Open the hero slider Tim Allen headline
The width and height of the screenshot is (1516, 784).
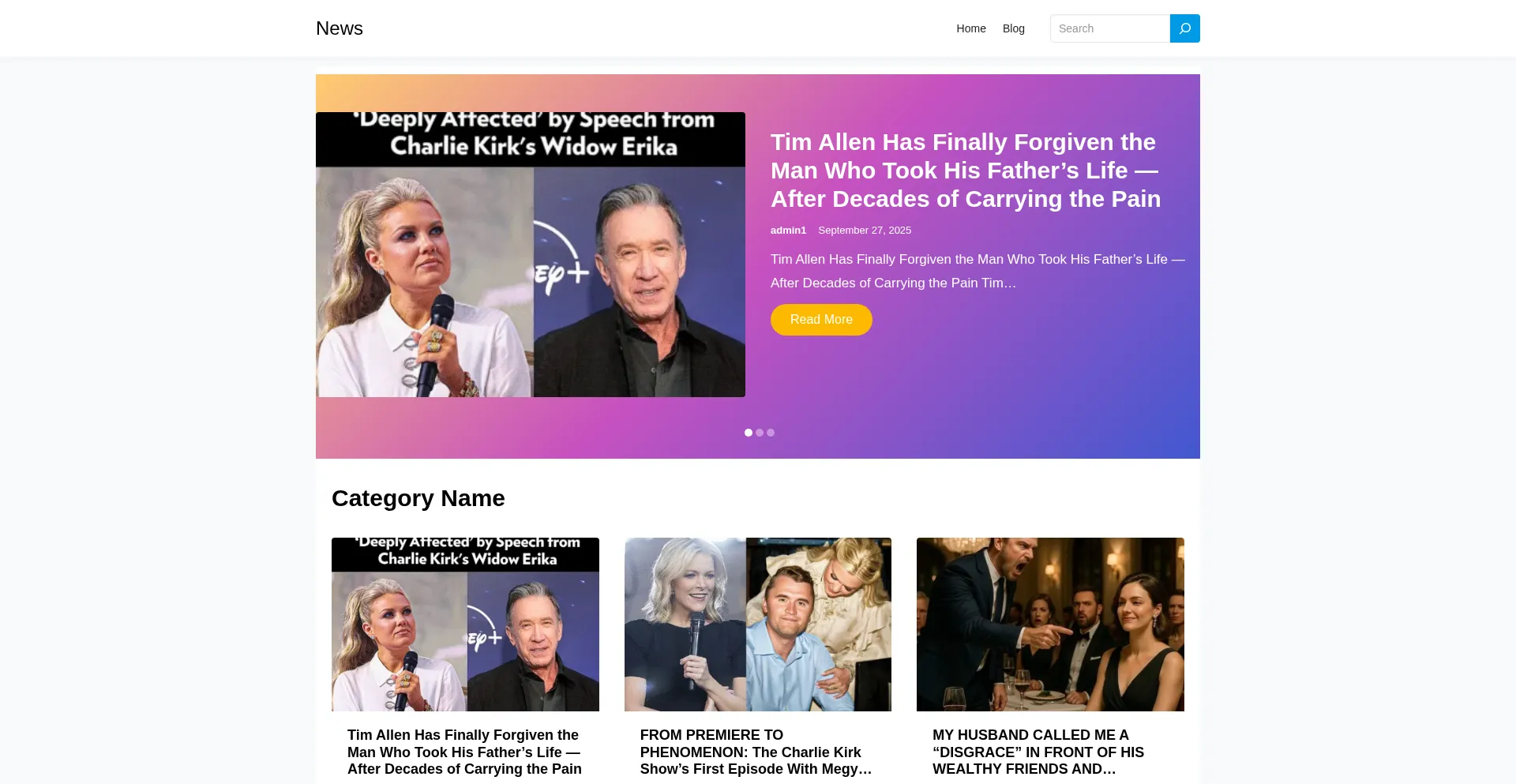(966, 171)
